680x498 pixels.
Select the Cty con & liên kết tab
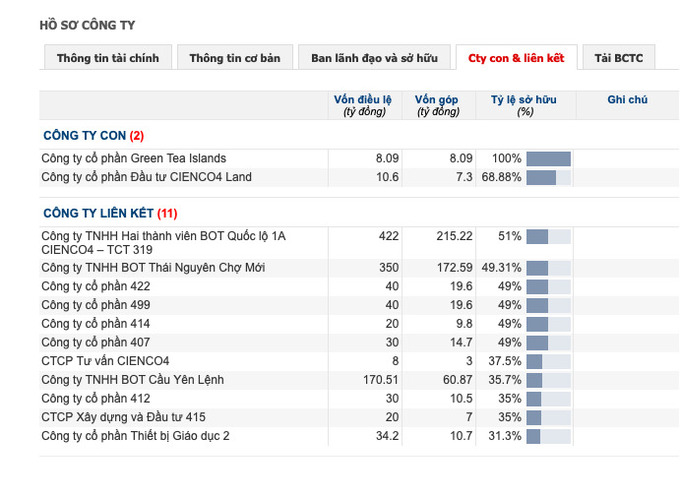(x=516, y=57)
